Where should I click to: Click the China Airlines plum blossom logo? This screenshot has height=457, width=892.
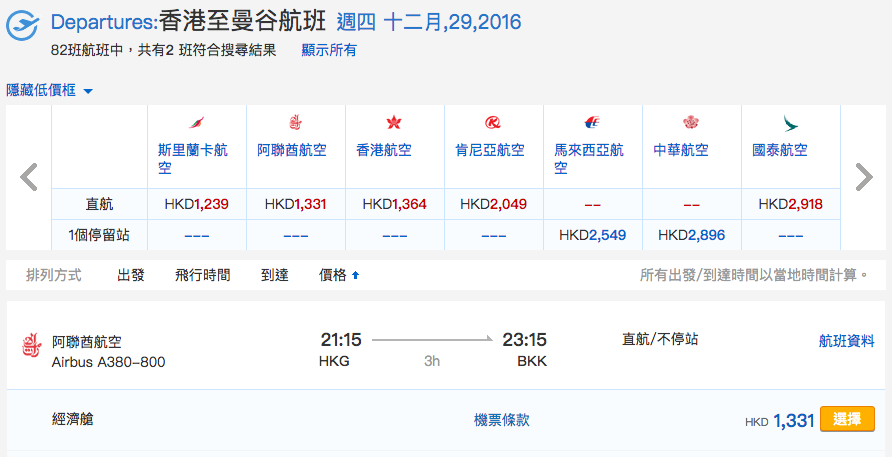coord(691,122)
